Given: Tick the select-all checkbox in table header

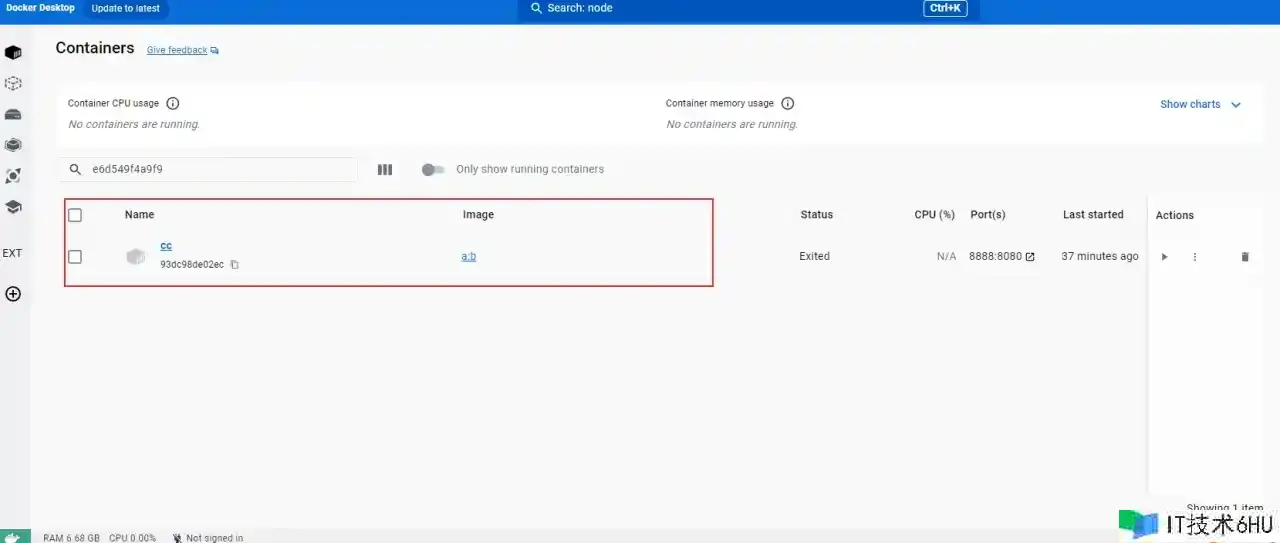Looking at the screenshot, I should tap(75, 215).
